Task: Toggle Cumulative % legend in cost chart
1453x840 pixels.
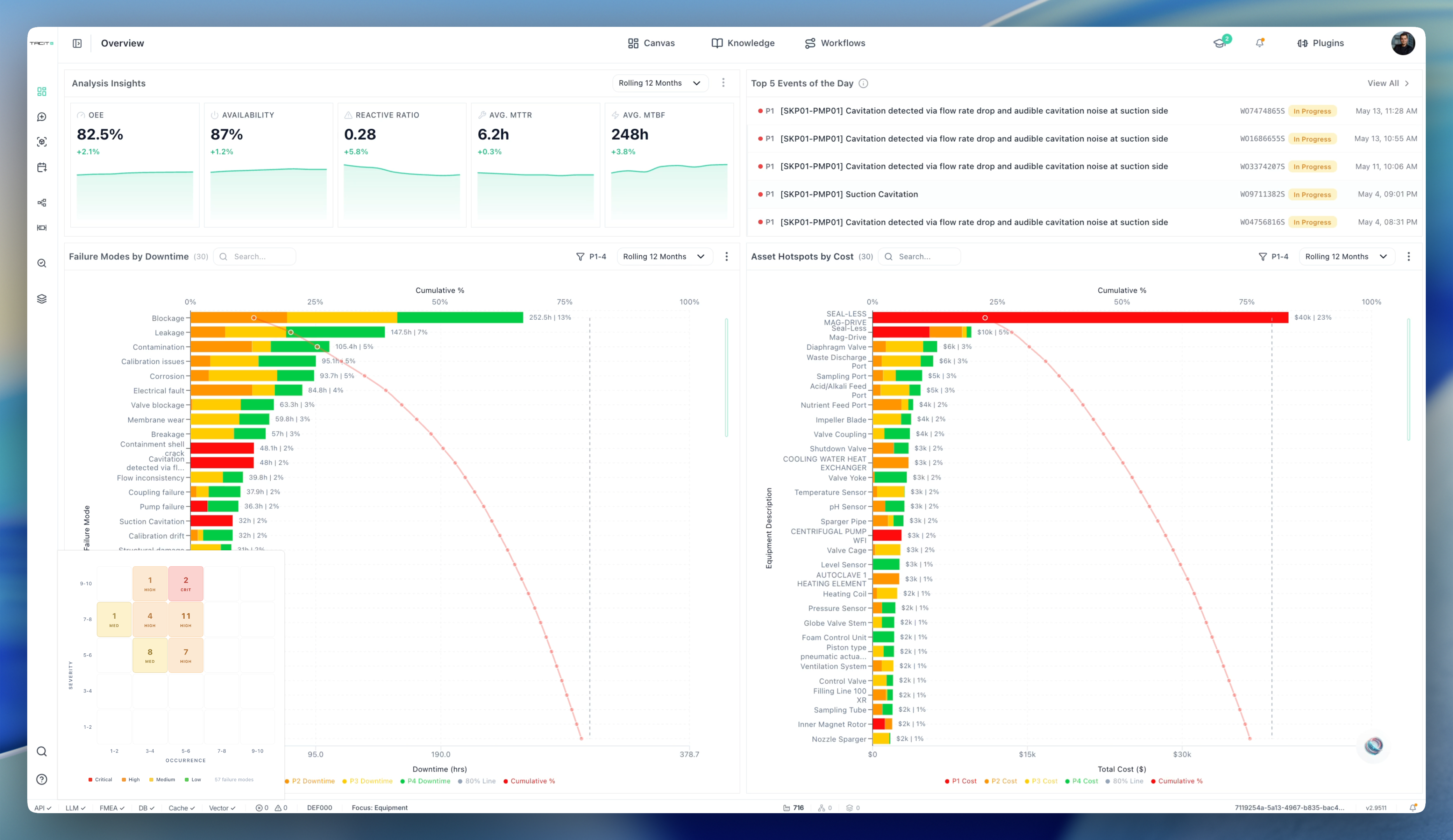Action: [x=1176, y=781]
